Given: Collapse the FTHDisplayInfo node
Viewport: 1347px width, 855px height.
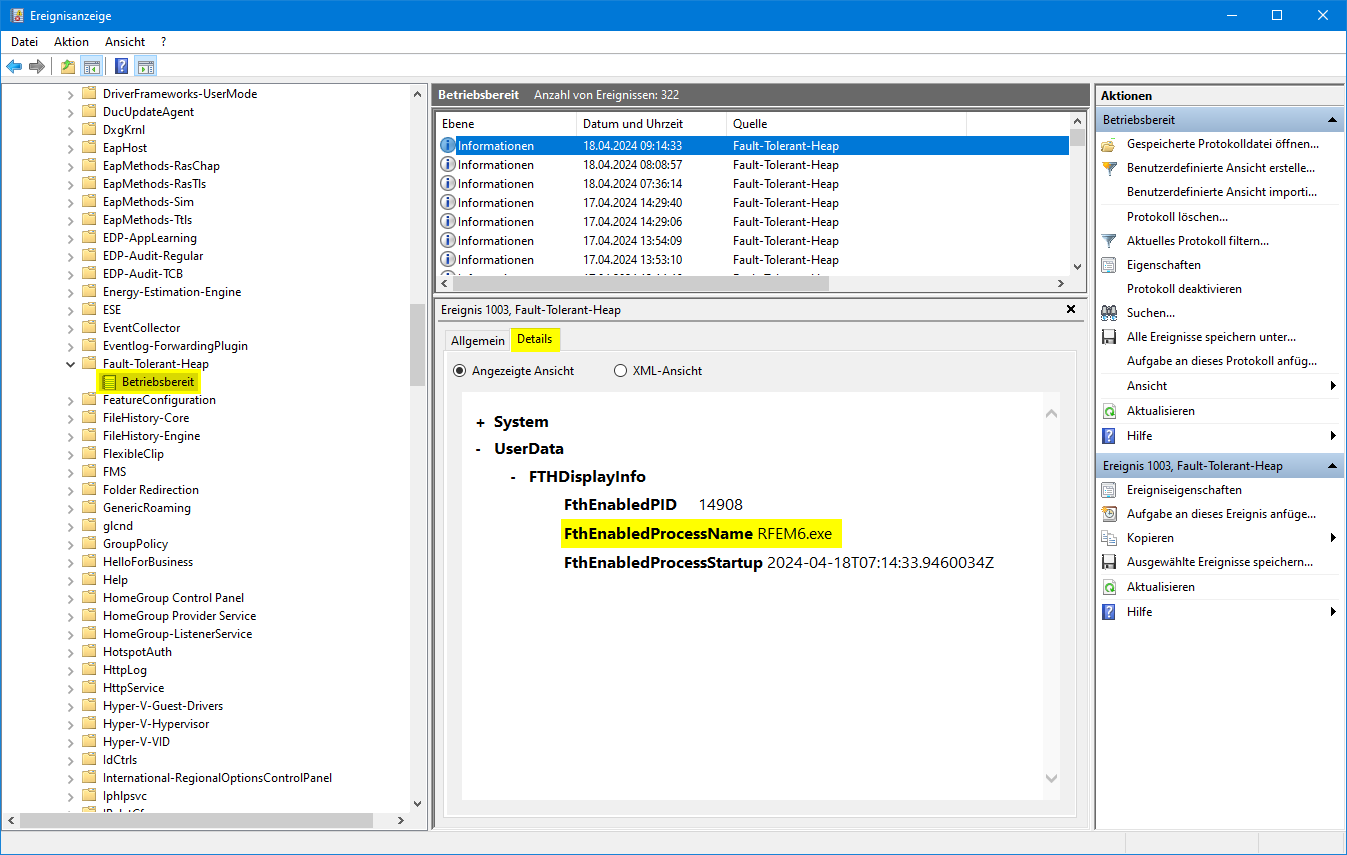Looking at the screenshot, I should [514, 478].
